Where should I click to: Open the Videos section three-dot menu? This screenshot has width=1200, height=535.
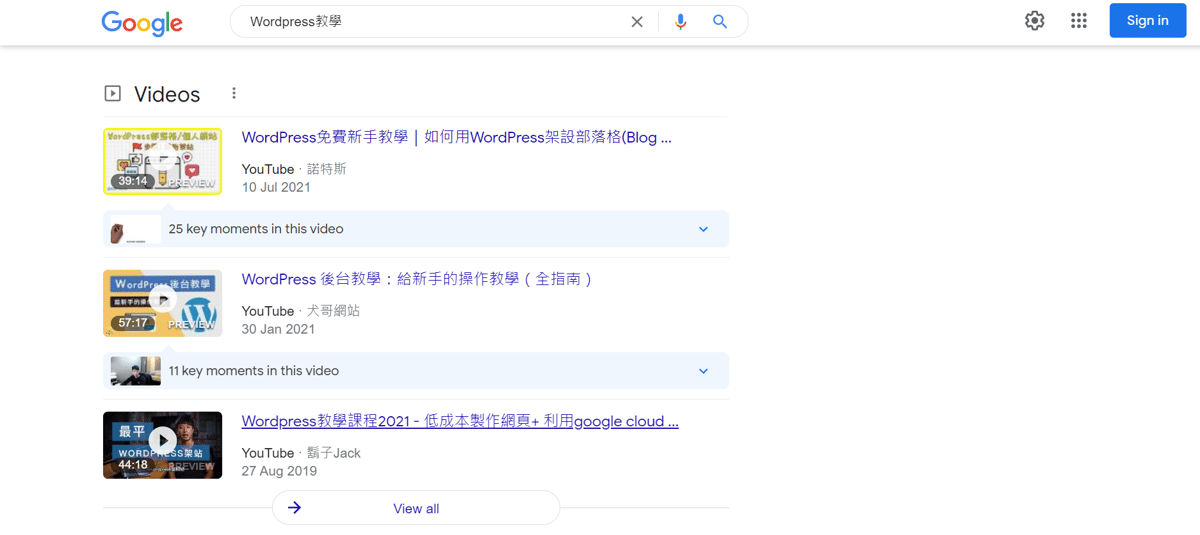(234, 93)
